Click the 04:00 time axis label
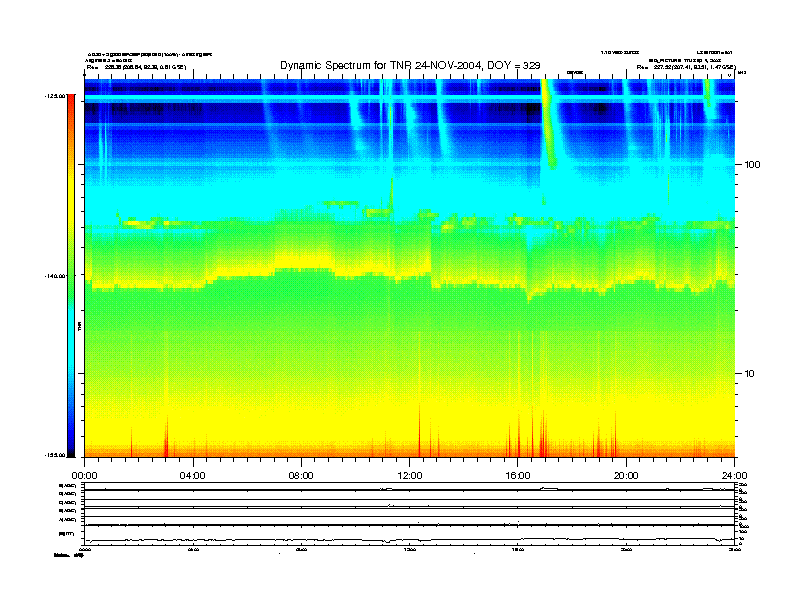Viewport: 792px width, 612px height. tap(193, 476)
